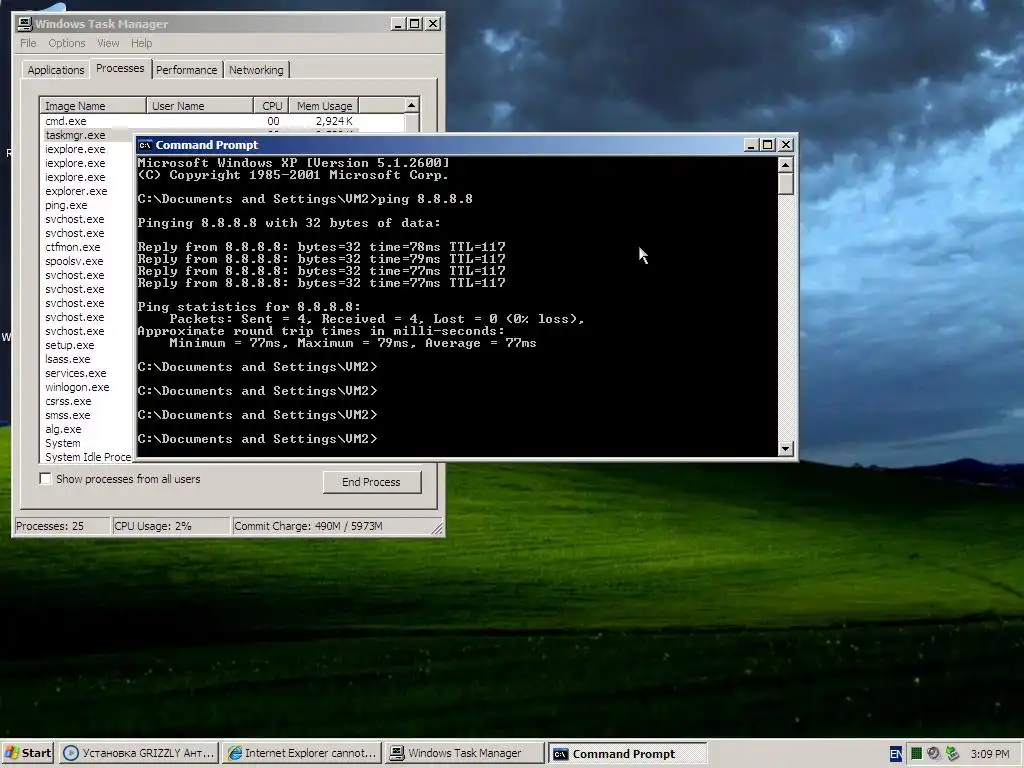Click Command Prompt taskbar button
The height and width of the screenshot is (768, 1024).
(x=627, y=753)
